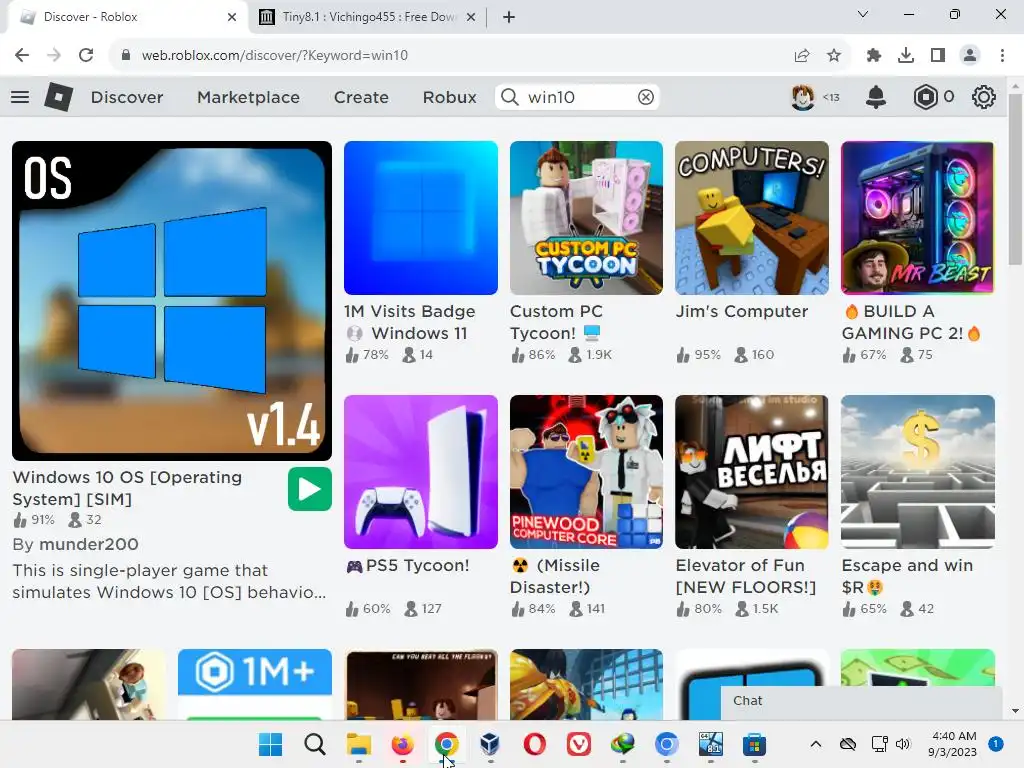Launch Opera from taskbar
1024x768 pixels.
point(534,744)
